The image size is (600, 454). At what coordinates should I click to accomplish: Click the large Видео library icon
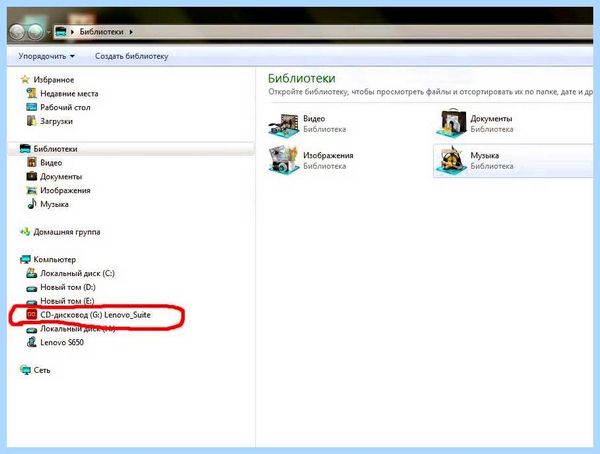coord(284,124)
